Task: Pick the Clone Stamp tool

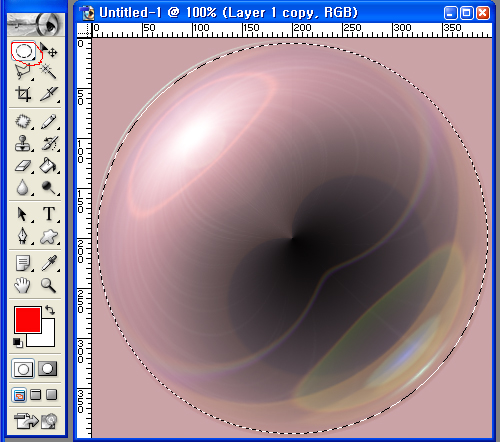Action: (x=23, y=144)
